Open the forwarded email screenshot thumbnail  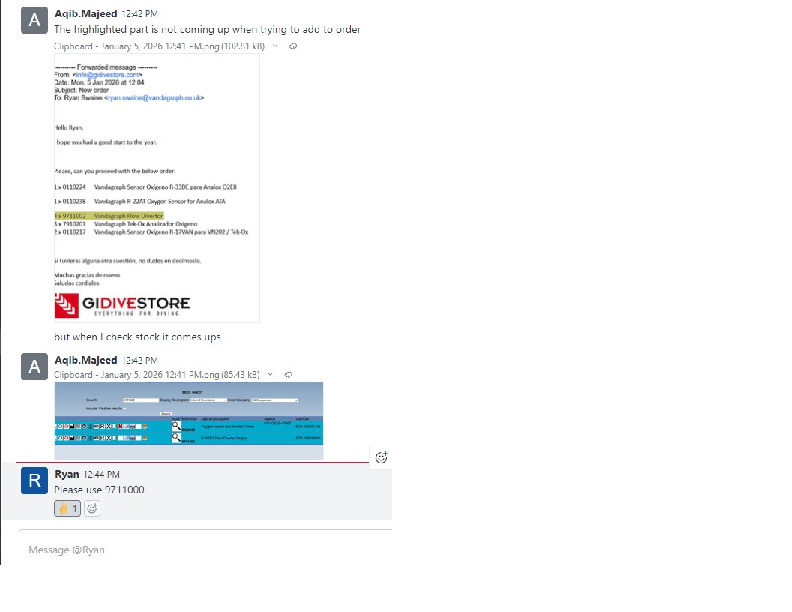pos(157,187)
